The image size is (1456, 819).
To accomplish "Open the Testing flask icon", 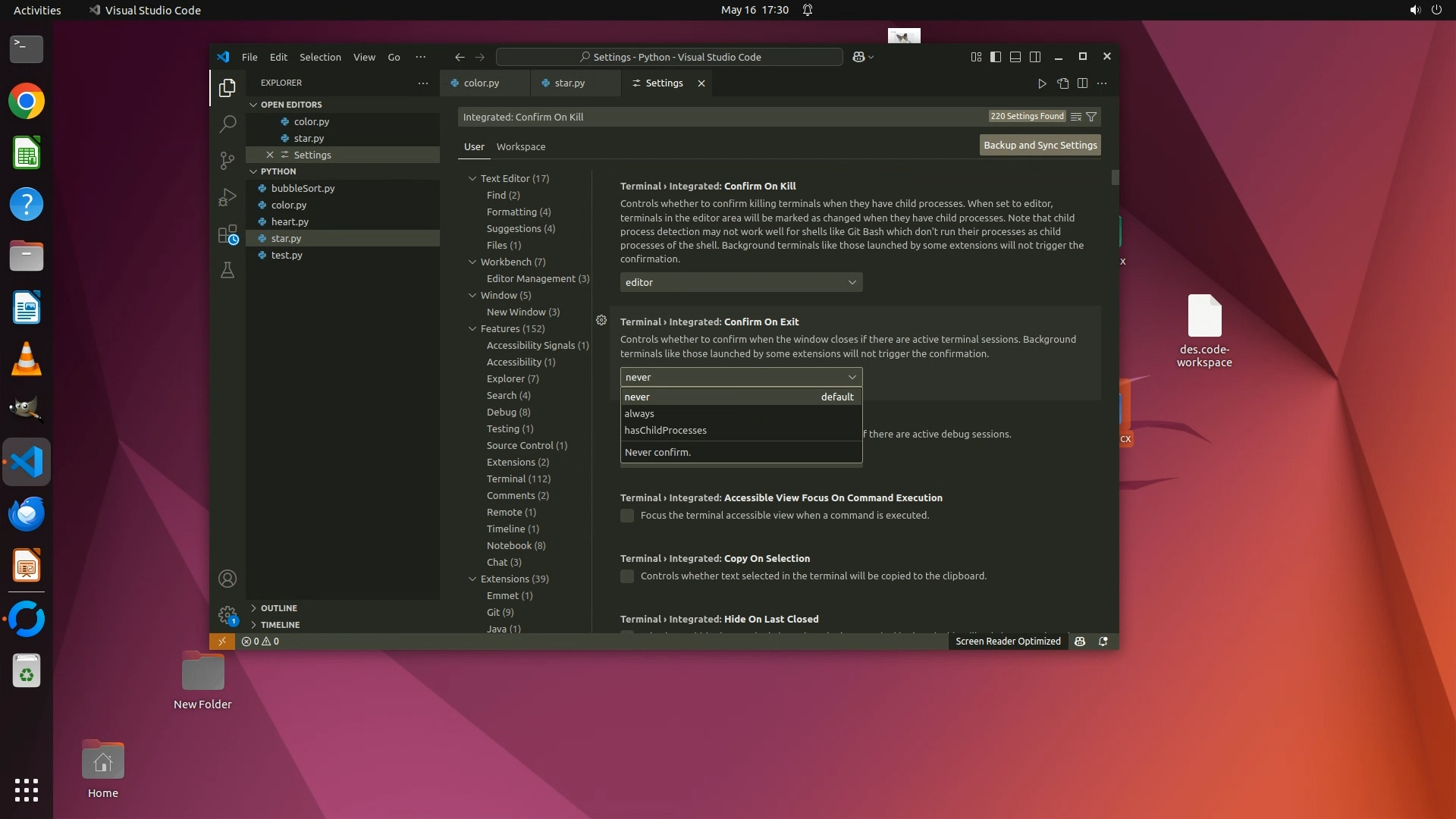I will [x=227, y=271].
